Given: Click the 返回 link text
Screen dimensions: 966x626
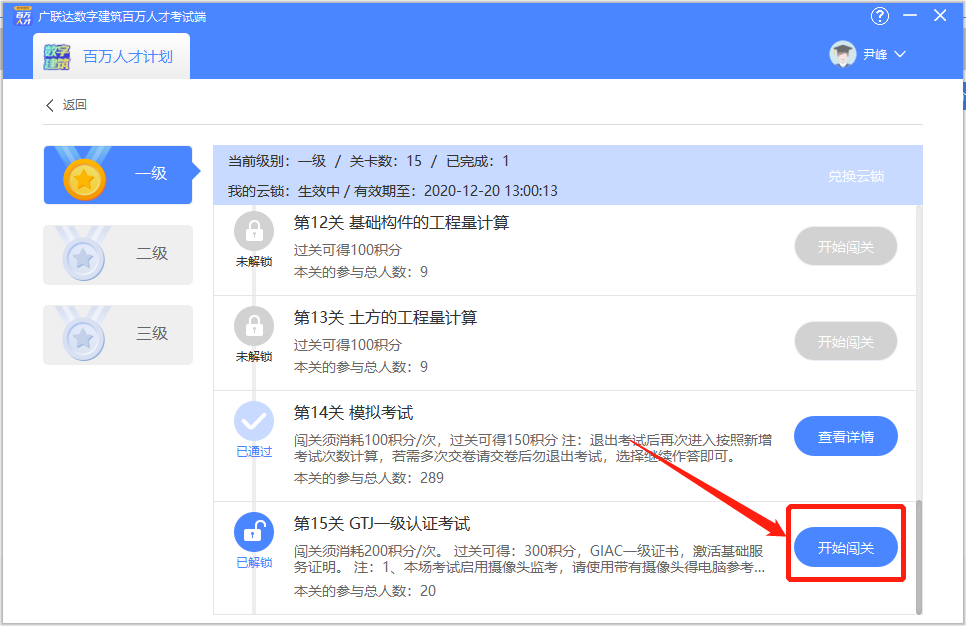Looking at the screenshot, I should (75, 105).
